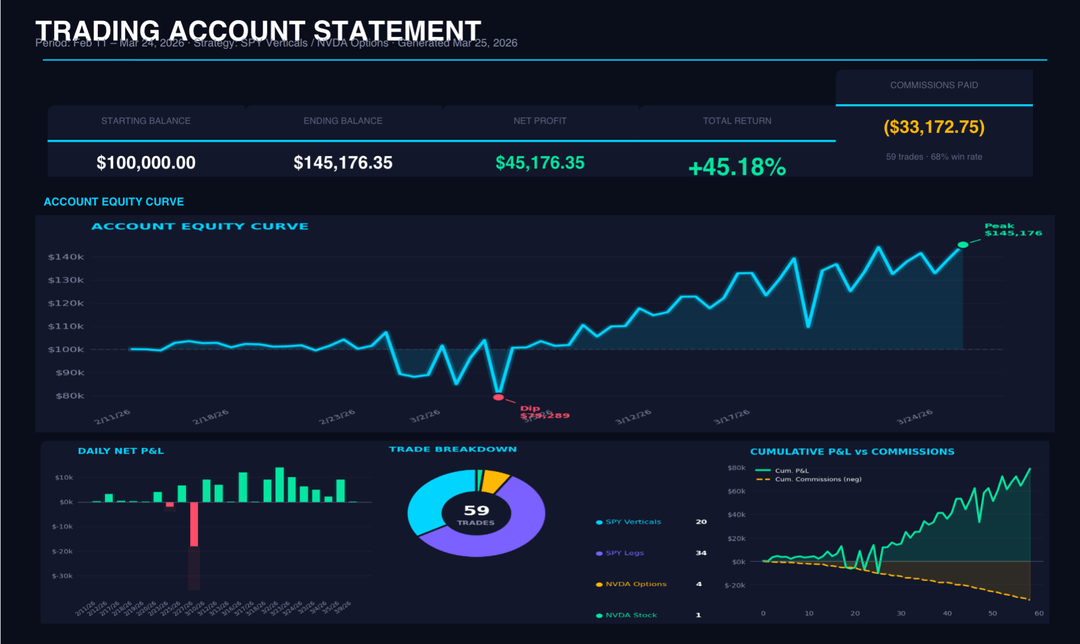1080x644 pixels.
Task: Click the Net Profit value $45,176.35
Action: pyautogui.click(x=540, y=163)
